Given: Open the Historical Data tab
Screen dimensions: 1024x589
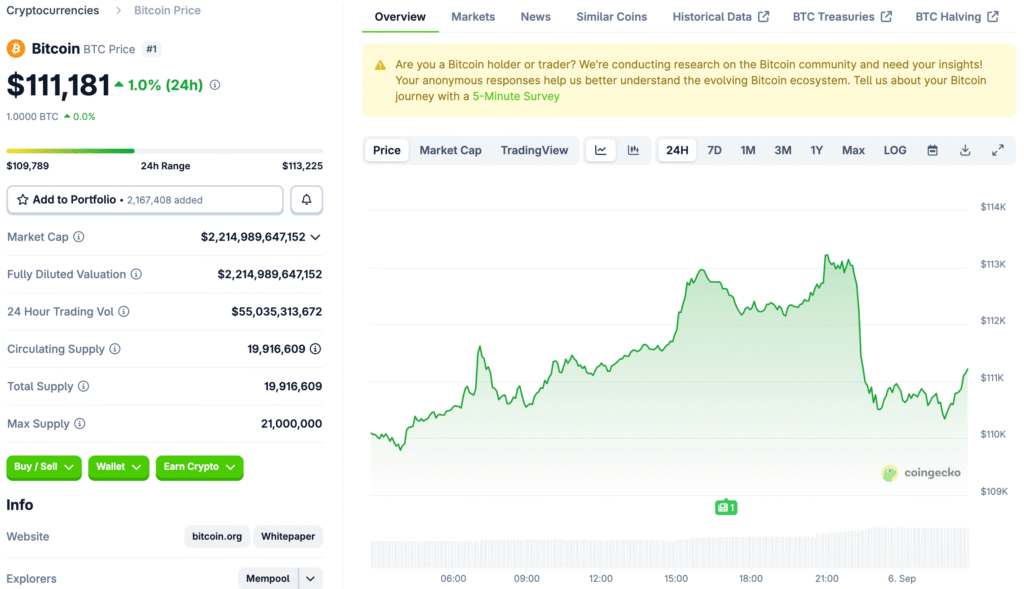Looking at the screenshot, I should pyautogui.click(x=720, y=16).
